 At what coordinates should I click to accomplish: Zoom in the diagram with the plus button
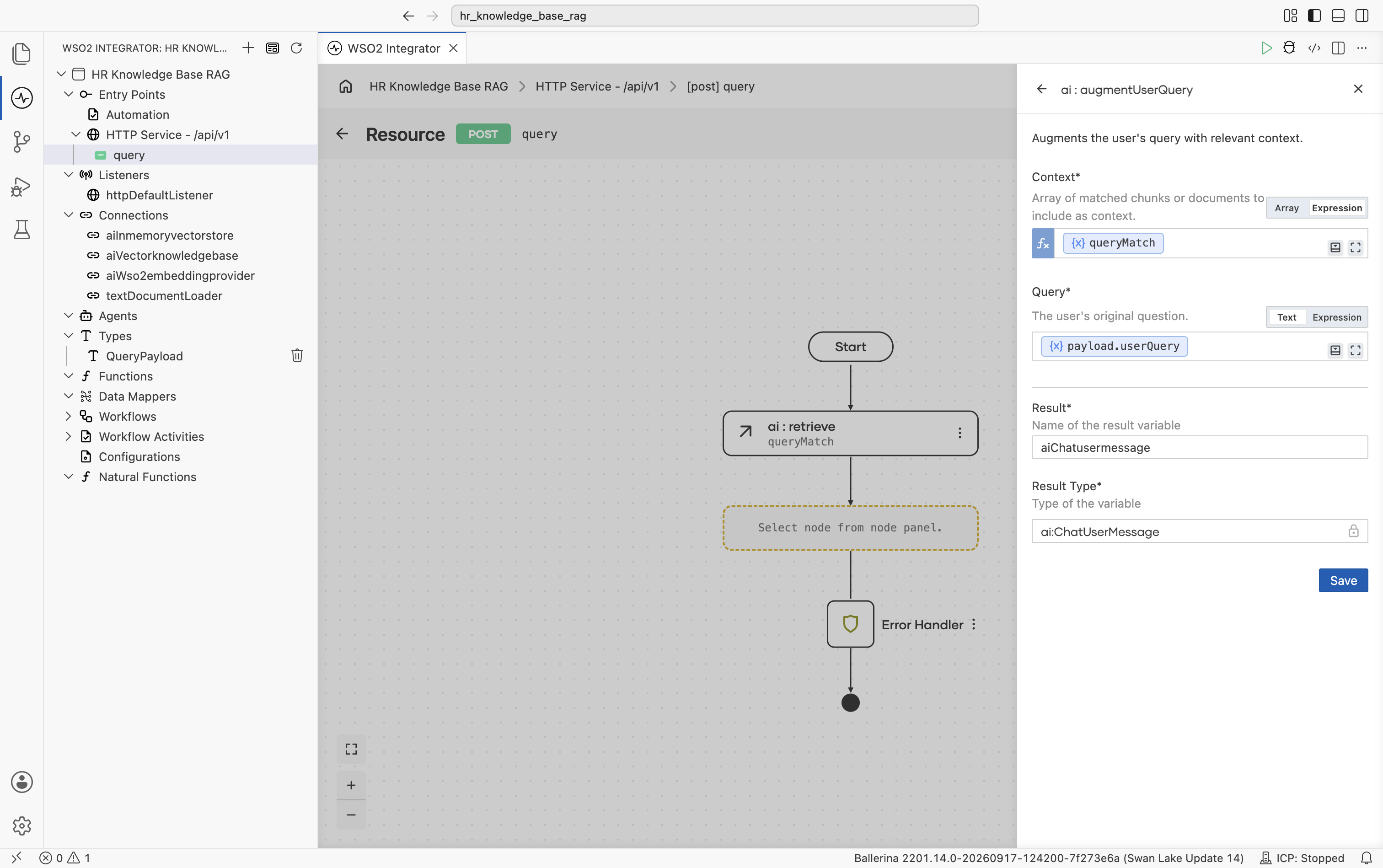tap(351, 785)
